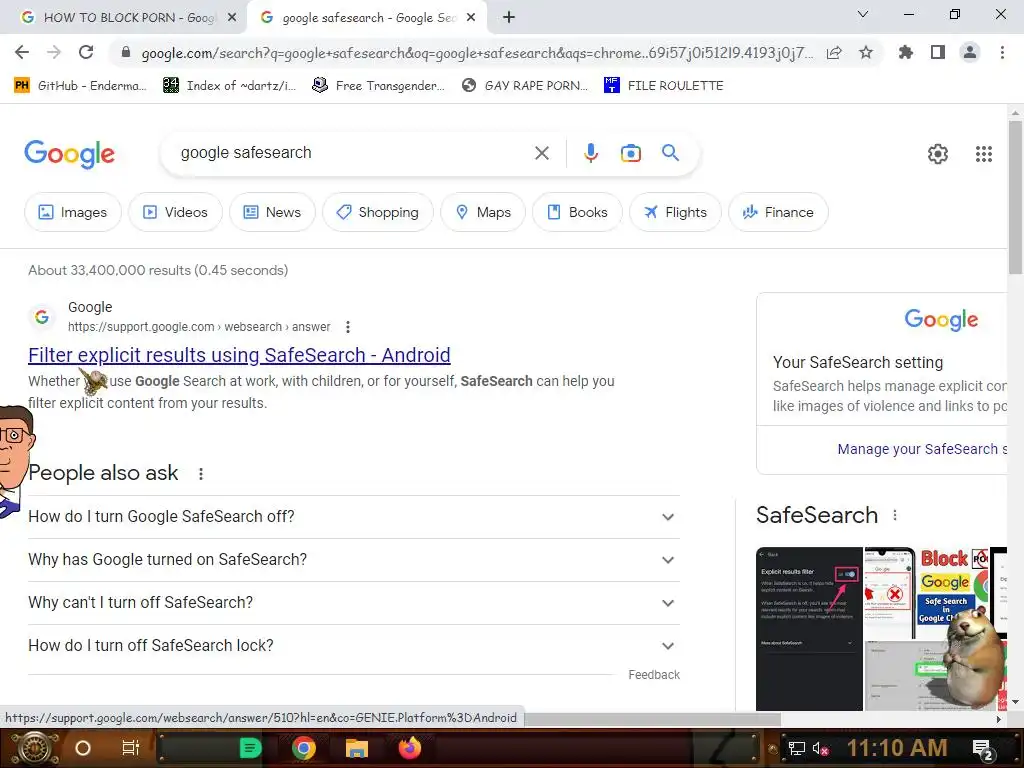Filter results by Flights
The image size is (1024, 768).
(x=675, y=212)
